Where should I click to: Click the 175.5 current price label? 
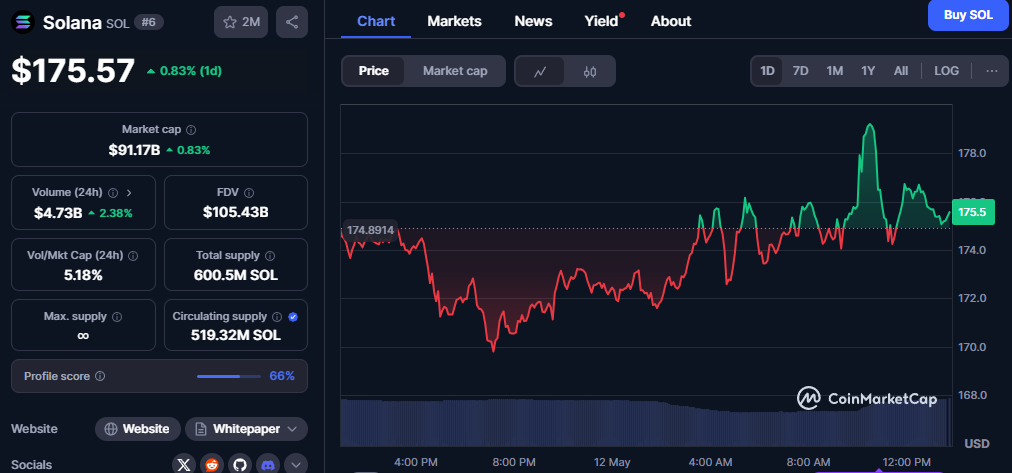click(x=973, y=212)
